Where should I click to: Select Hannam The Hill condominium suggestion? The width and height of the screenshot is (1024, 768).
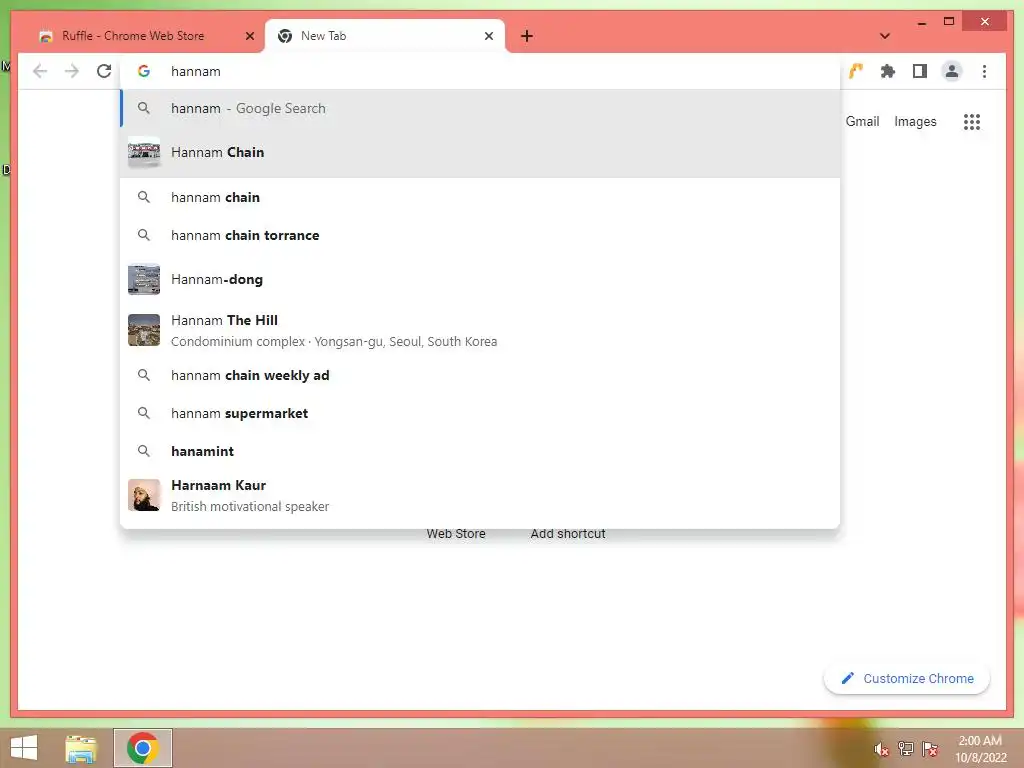click(x=480, y=330)
